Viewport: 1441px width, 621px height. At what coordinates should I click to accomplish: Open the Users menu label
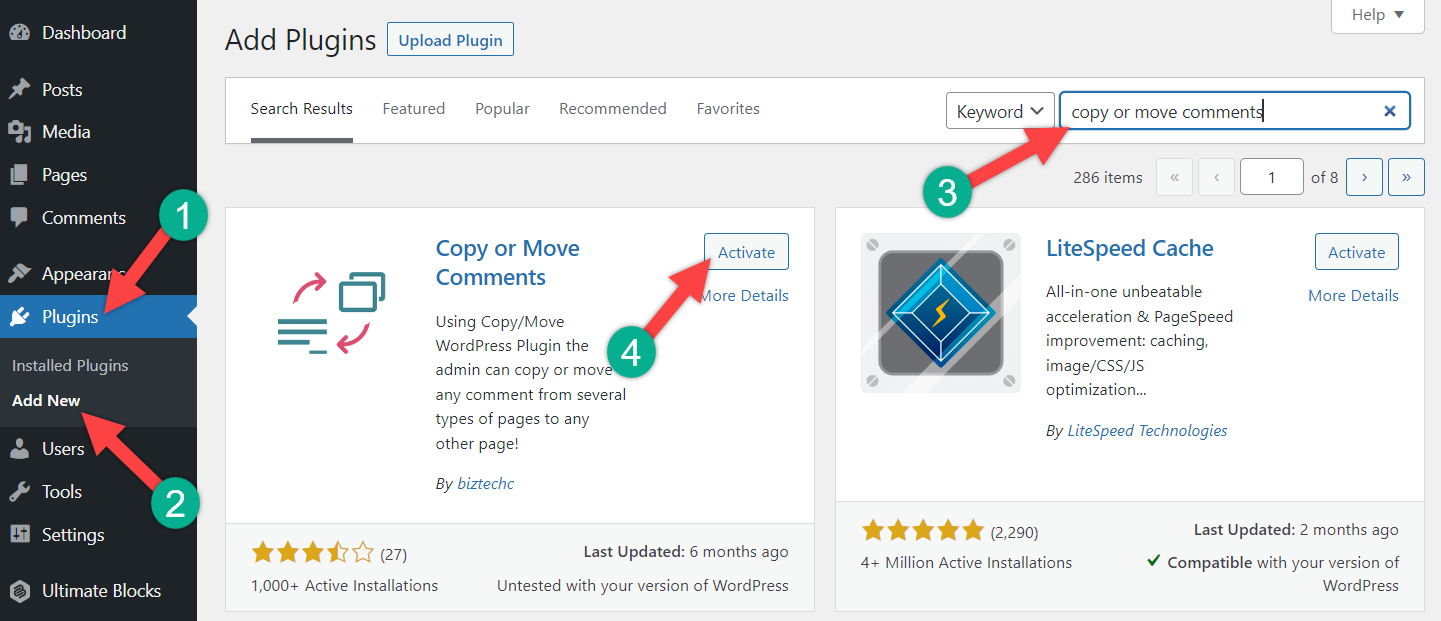click(x=63, y=449)
